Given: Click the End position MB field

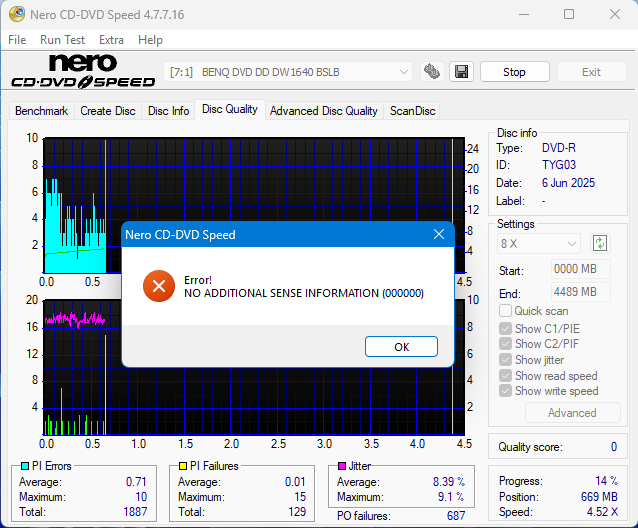Looking at the screenshot, I should pyautogui.click(x=580, y=292).
